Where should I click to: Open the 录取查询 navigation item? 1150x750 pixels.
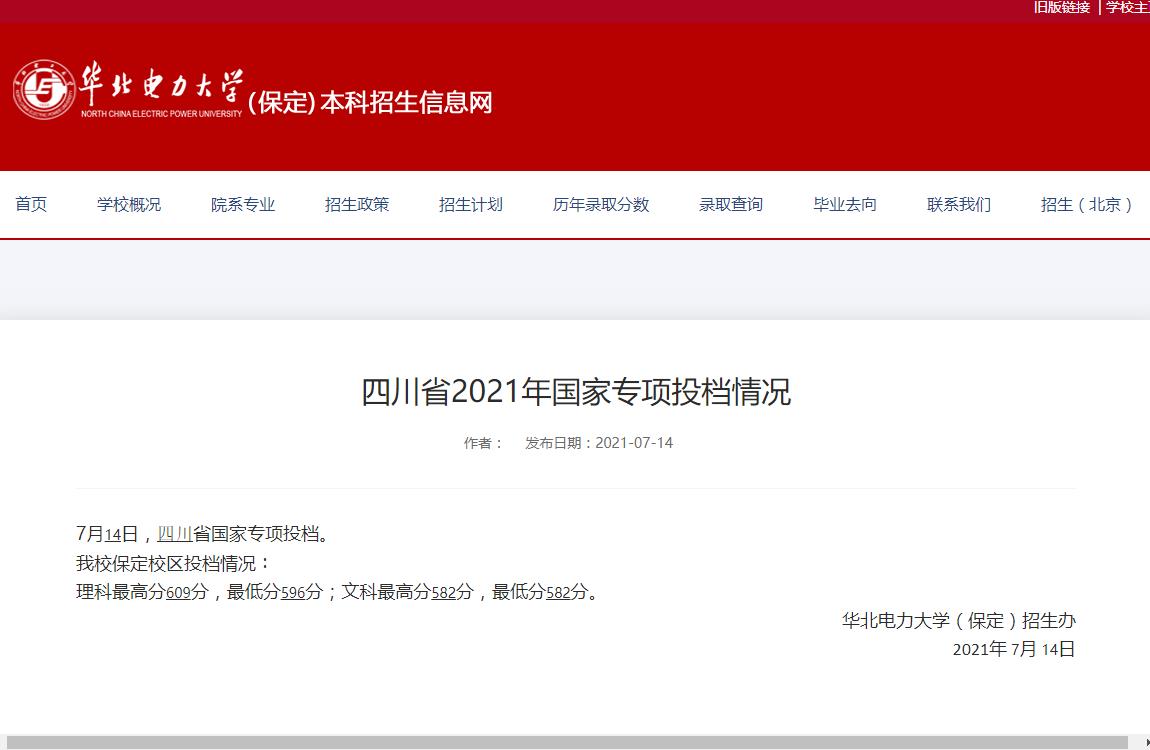(x=731, y=205)
